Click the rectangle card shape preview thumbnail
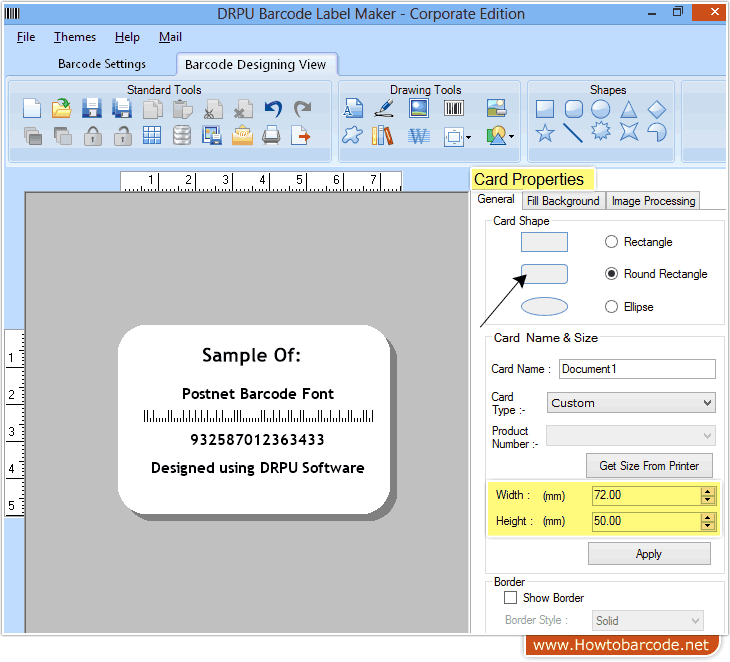 point(544,242)
